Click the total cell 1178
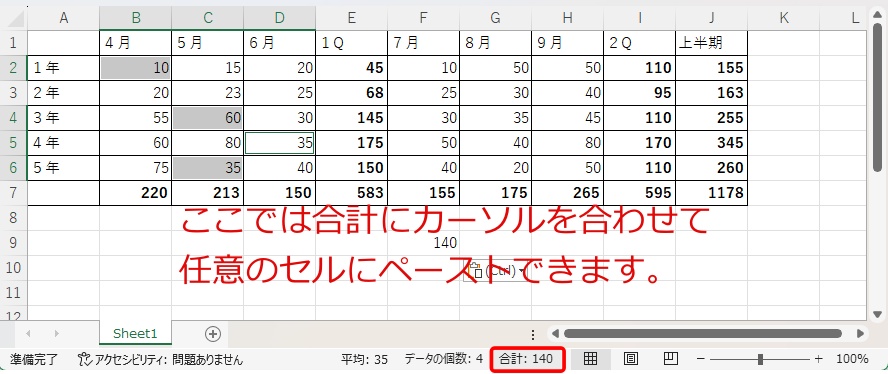This screenshot has height=374, width=888. coord(711,193)
